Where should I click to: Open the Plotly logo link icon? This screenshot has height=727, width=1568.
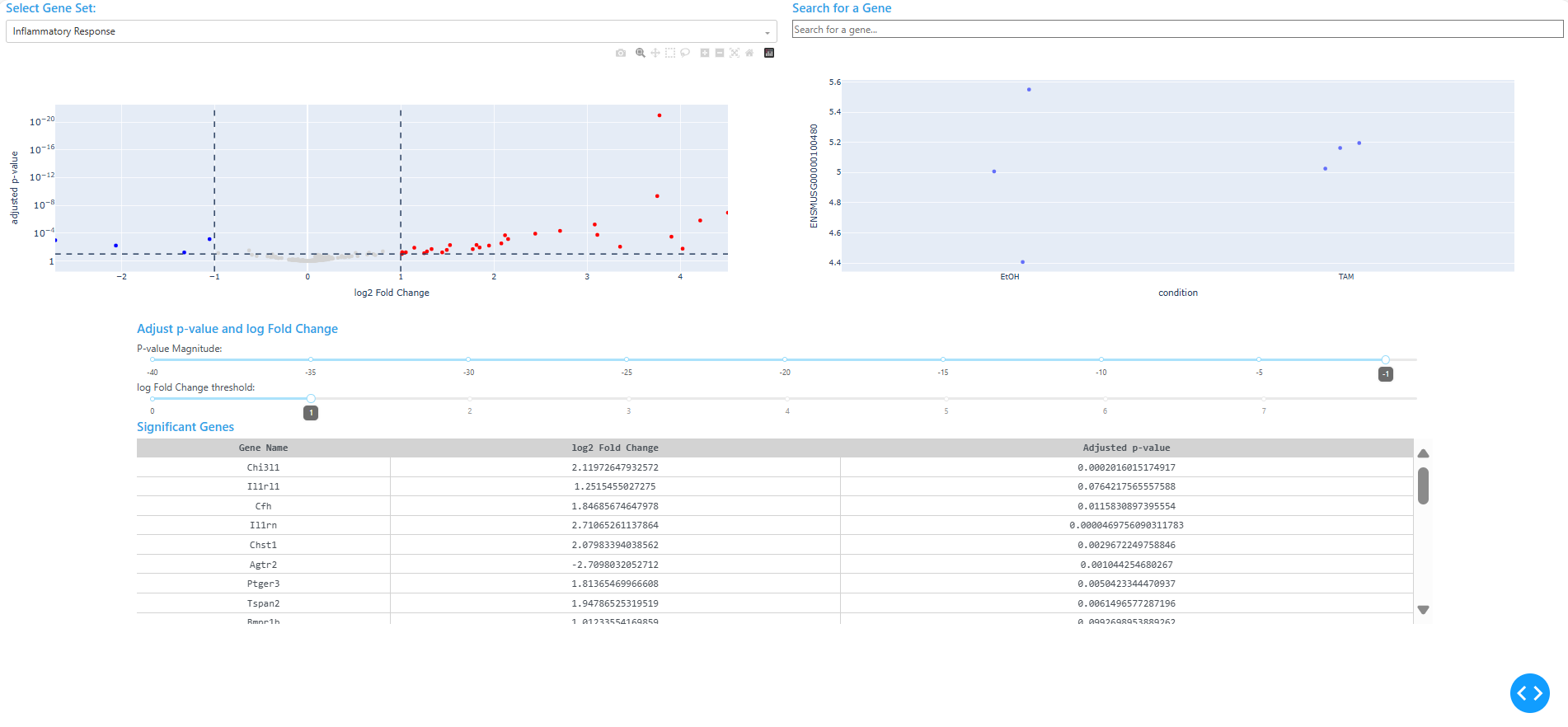click(769, 53)
